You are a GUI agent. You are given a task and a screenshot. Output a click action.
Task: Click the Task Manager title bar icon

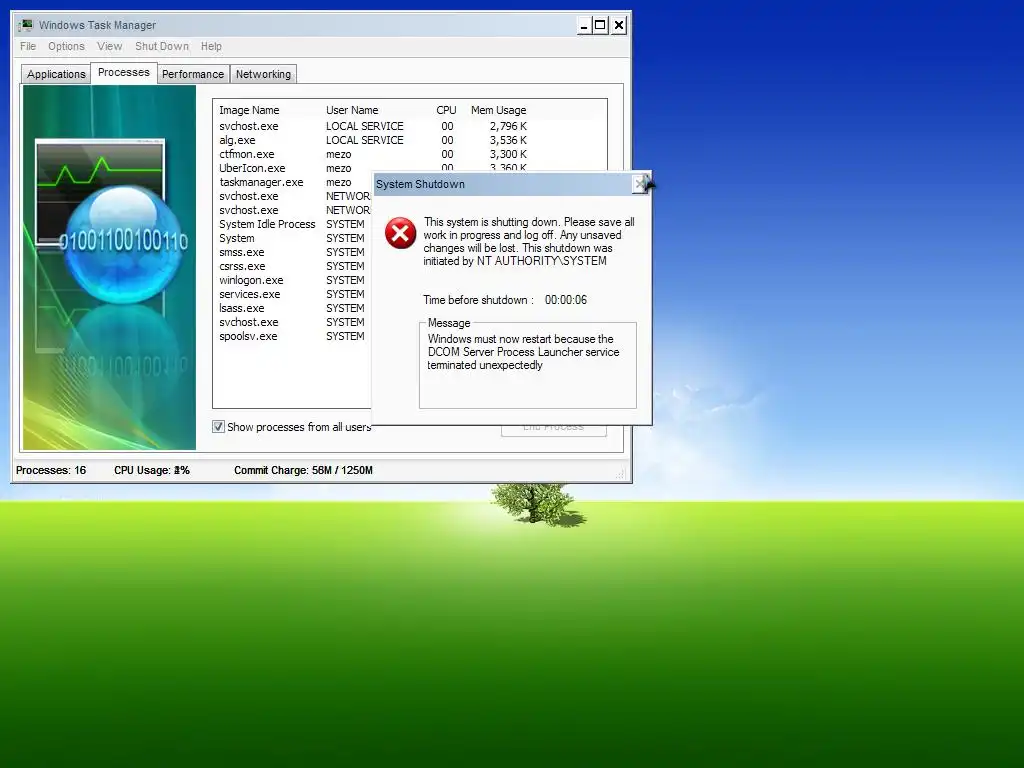(x=25, y=25)
